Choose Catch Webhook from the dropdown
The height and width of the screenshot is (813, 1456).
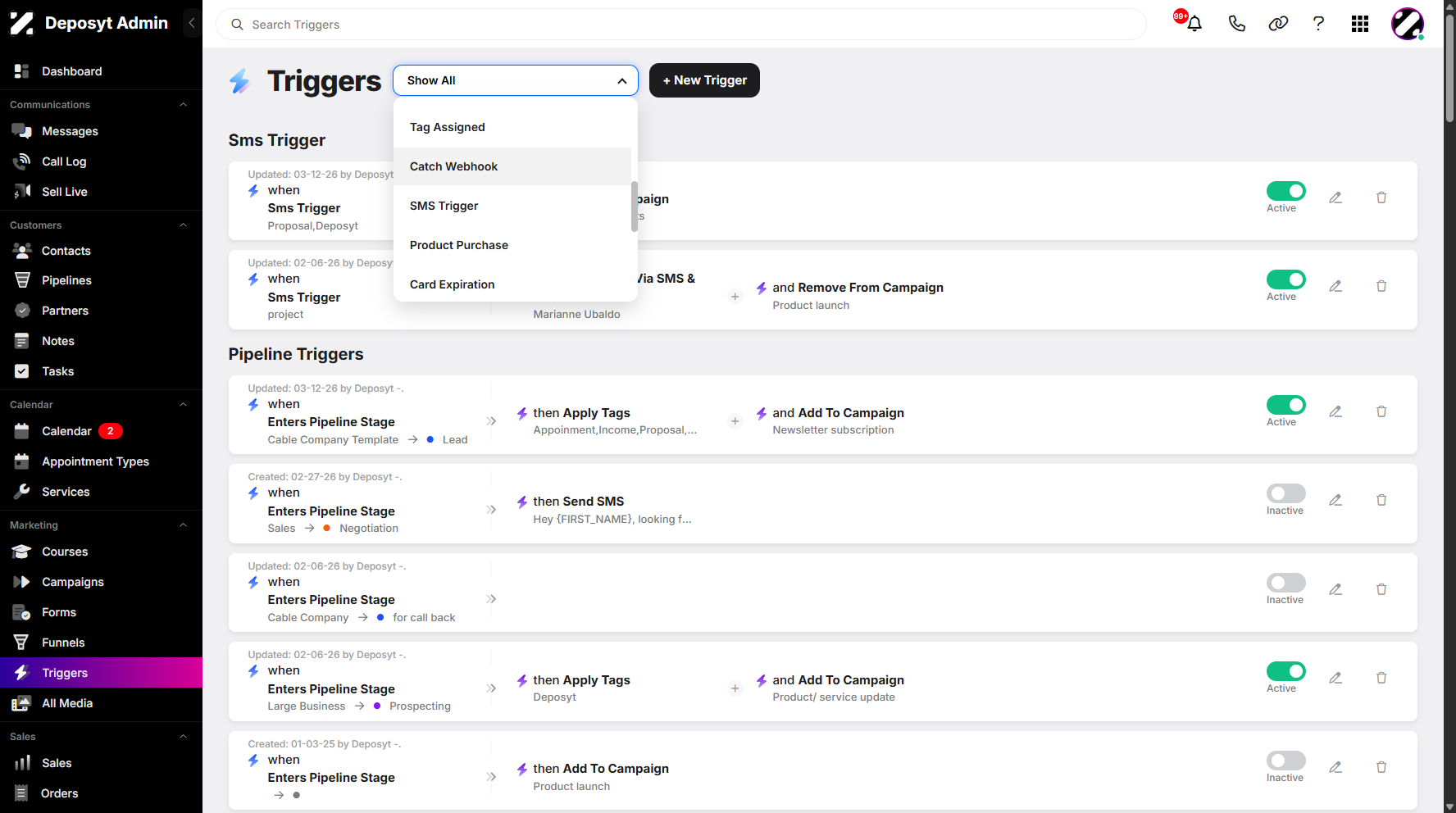pos(512,166)
